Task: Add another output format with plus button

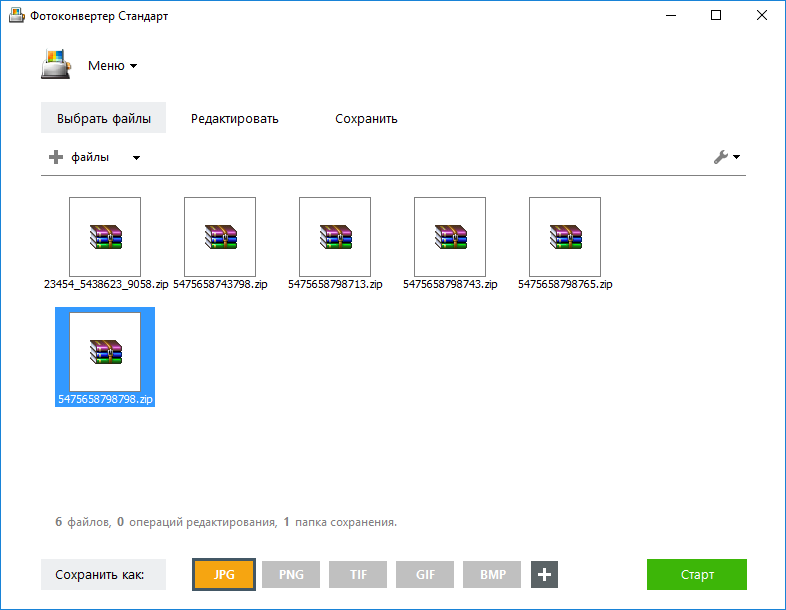Action: coord(544,574)
